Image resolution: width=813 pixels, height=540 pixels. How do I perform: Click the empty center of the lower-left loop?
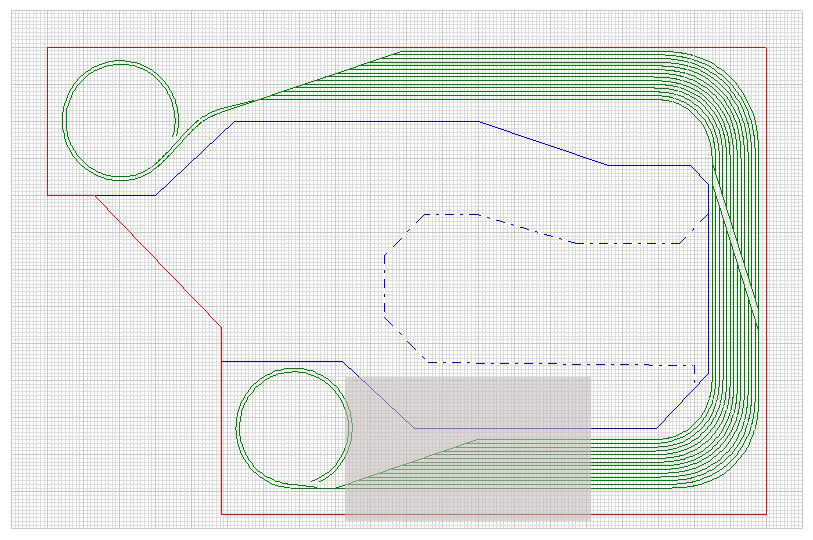pos(293,428)
